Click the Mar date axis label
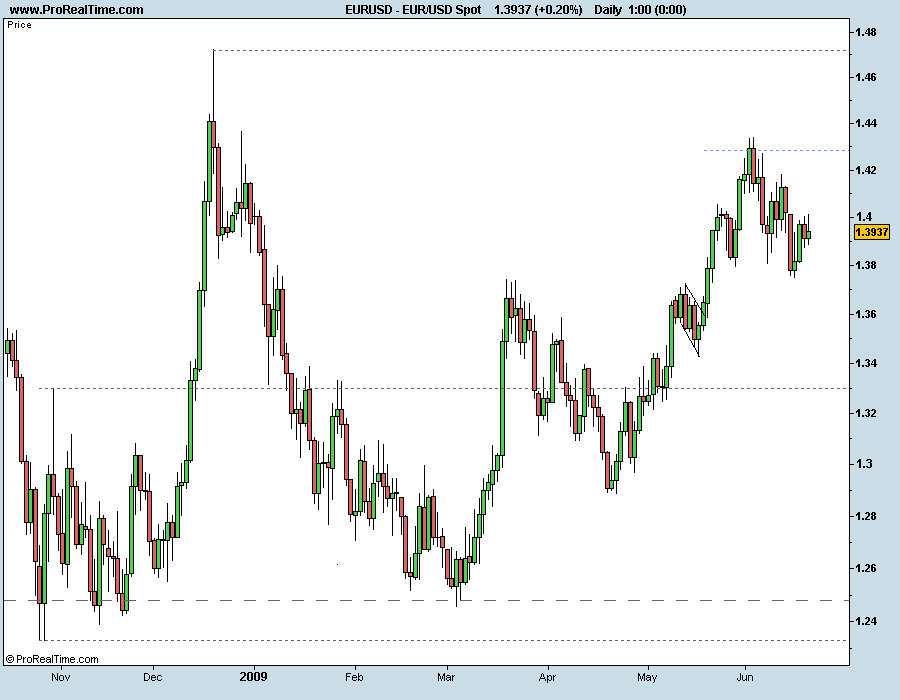 (x=446, y=677)
